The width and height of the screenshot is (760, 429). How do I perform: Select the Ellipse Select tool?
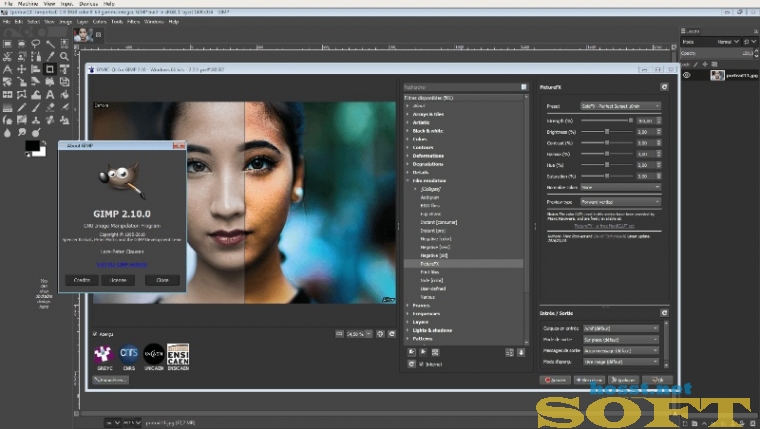pos(22,44)
